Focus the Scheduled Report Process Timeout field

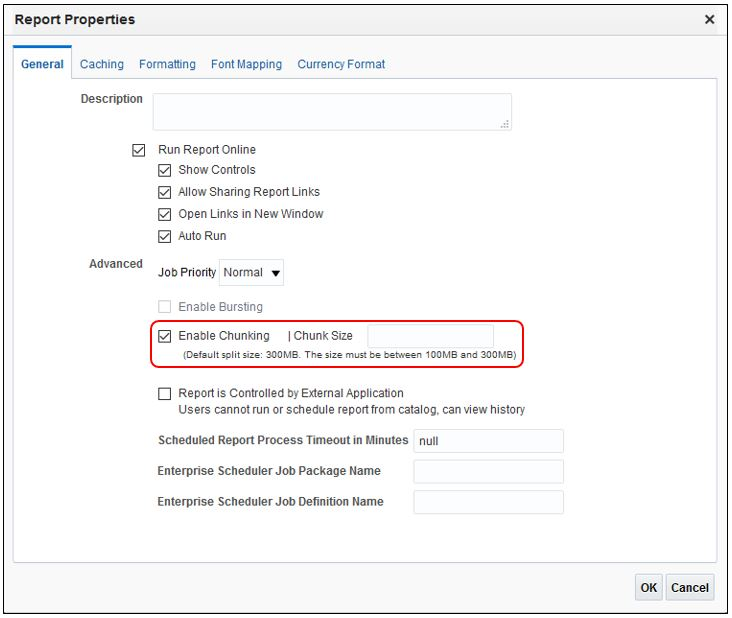[488, 441]
